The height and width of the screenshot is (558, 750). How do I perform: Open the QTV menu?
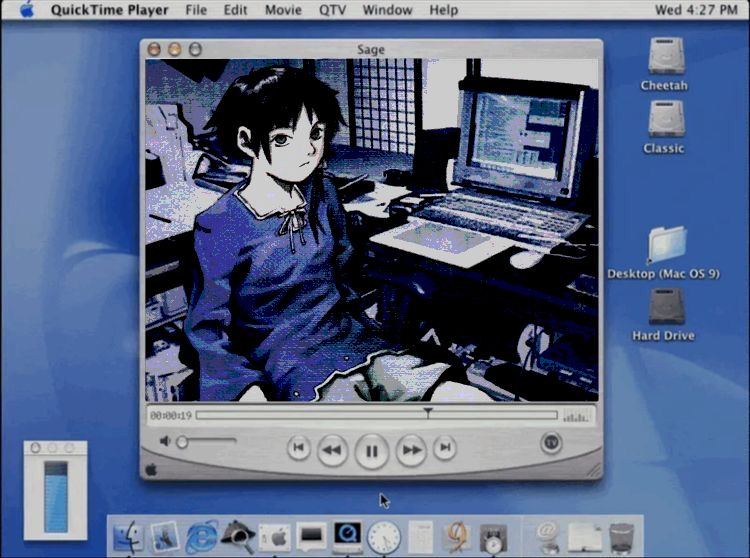(332, 10)
